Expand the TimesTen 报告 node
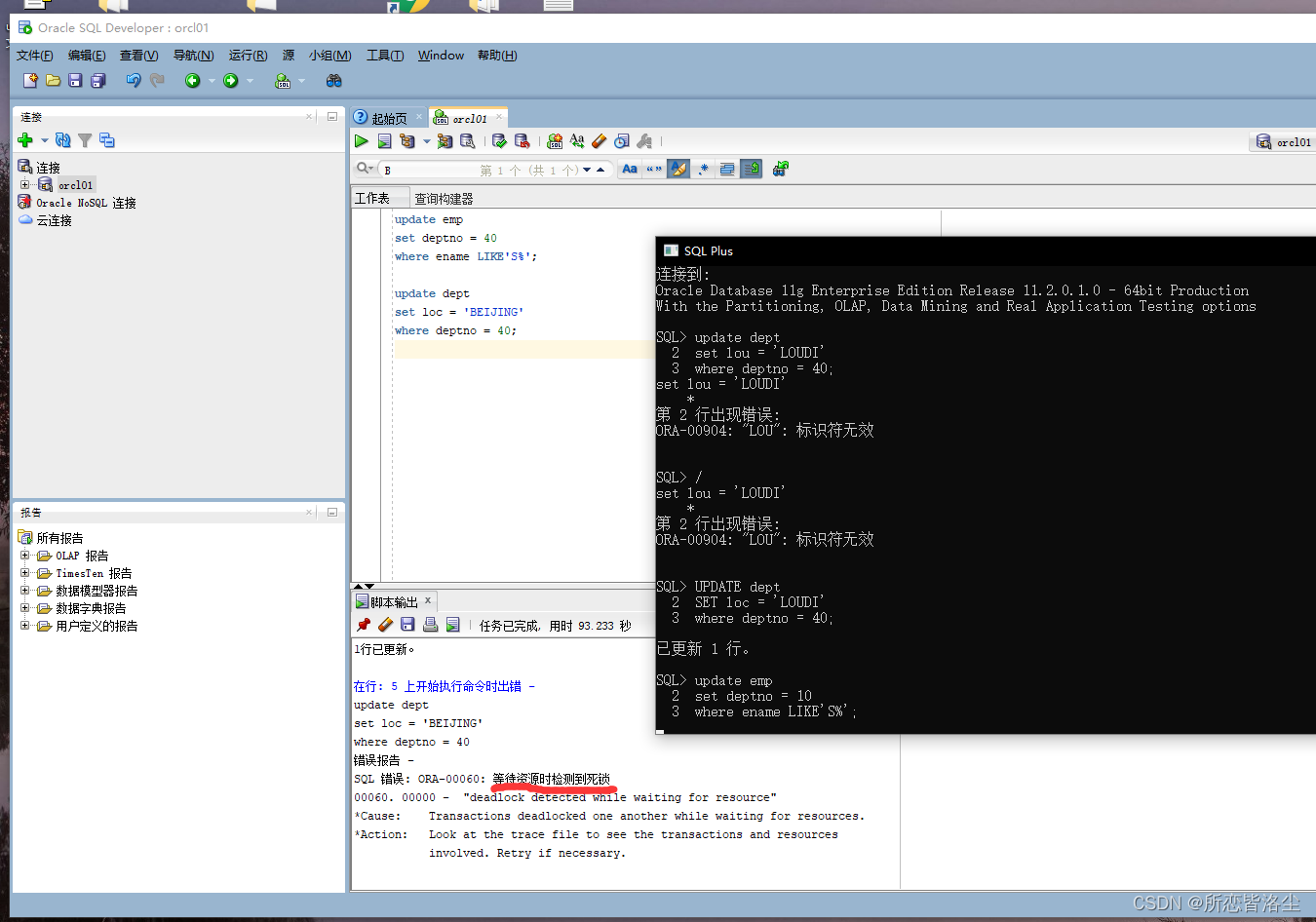The width and height of the screenshot is (1316, 922). coord(25,573)
